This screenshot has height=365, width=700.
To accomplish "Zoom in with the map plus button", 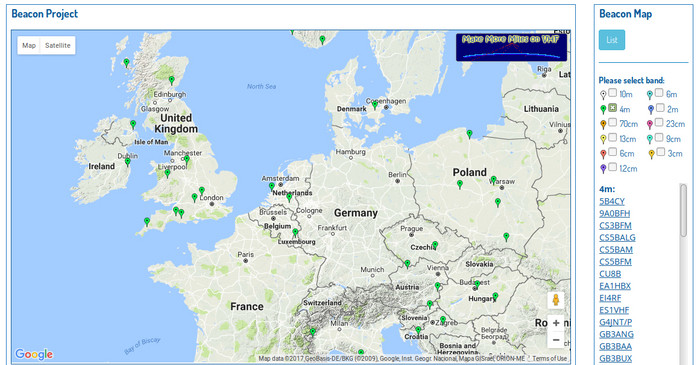I will (x=556, y=323).
